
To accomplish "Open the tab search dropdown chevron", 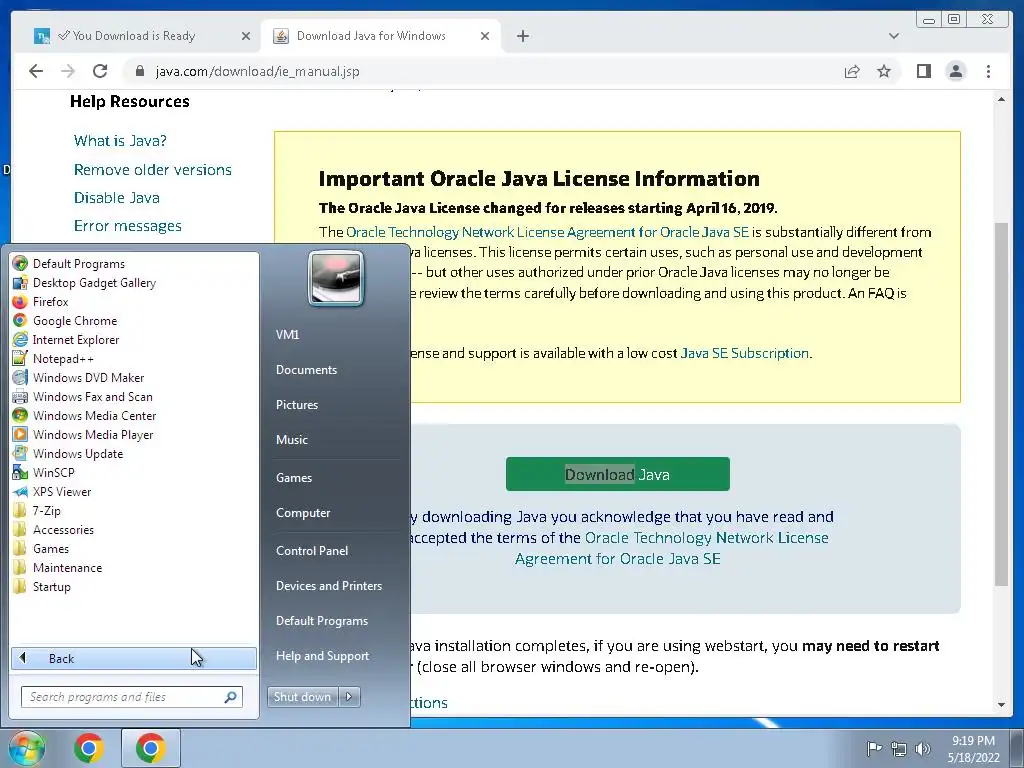I will tap(894, 36).
